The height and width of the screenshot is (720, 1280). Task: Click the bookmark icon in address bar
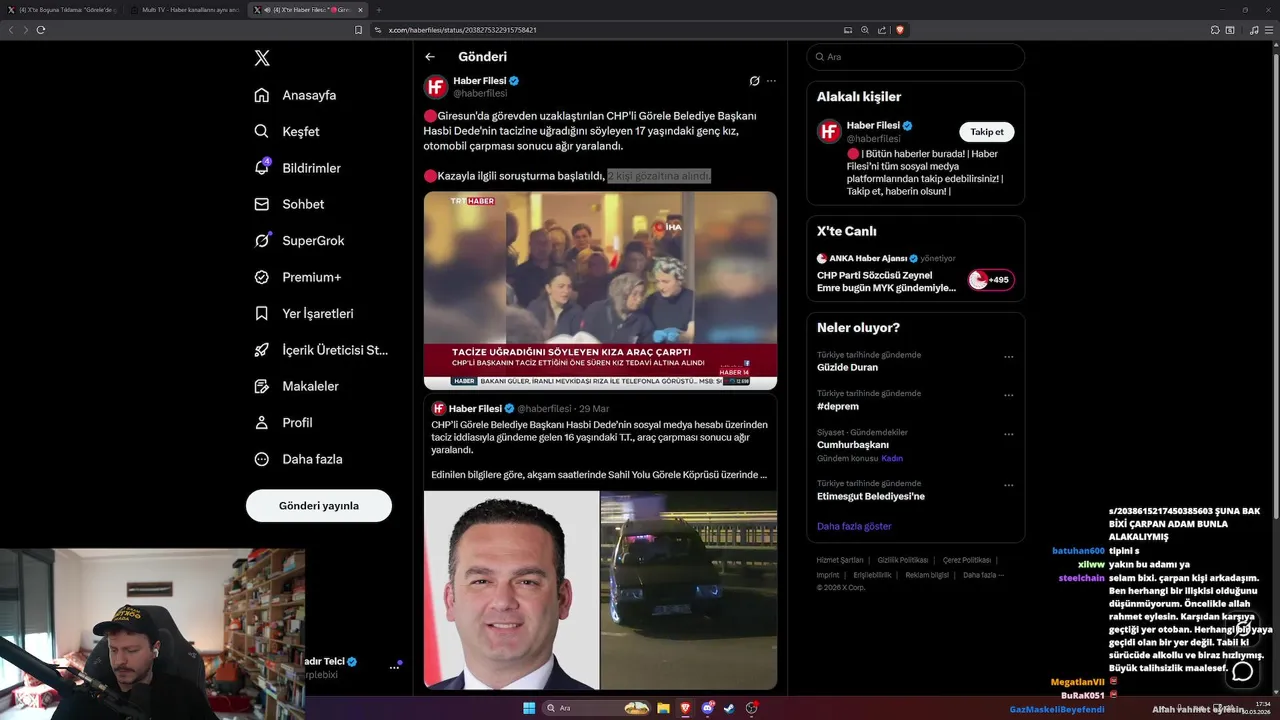click(x=358, y=30)
